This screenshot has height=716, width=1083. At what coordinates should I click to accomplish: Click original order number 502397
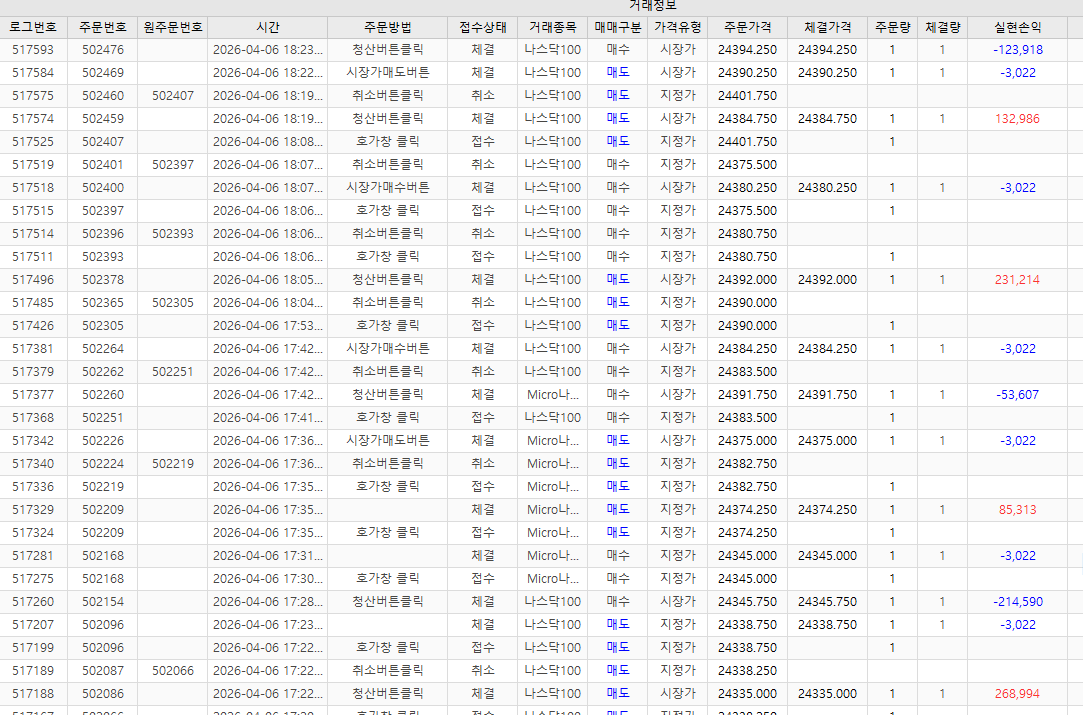[x=173, y=164]
